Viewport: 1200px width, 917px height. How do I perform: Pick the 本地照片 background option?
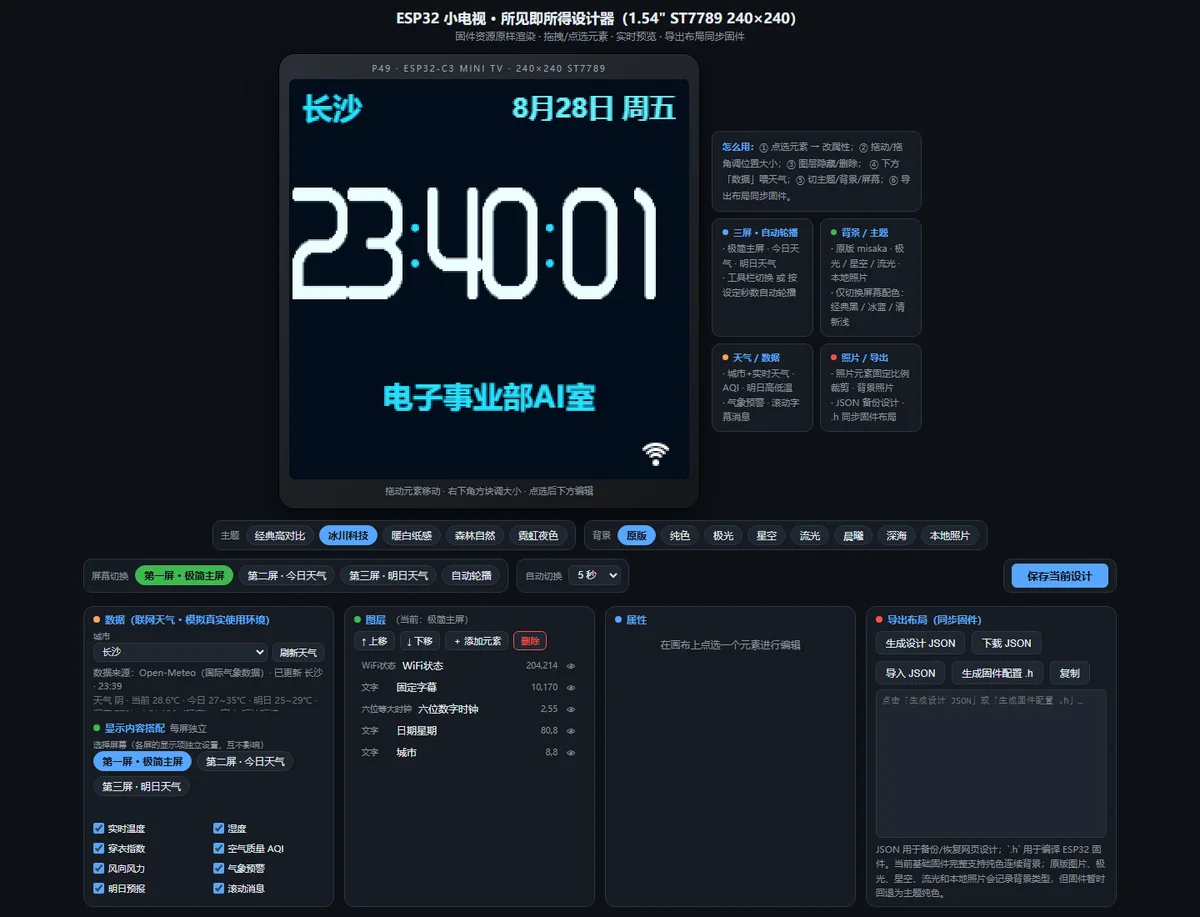(949, 536)
